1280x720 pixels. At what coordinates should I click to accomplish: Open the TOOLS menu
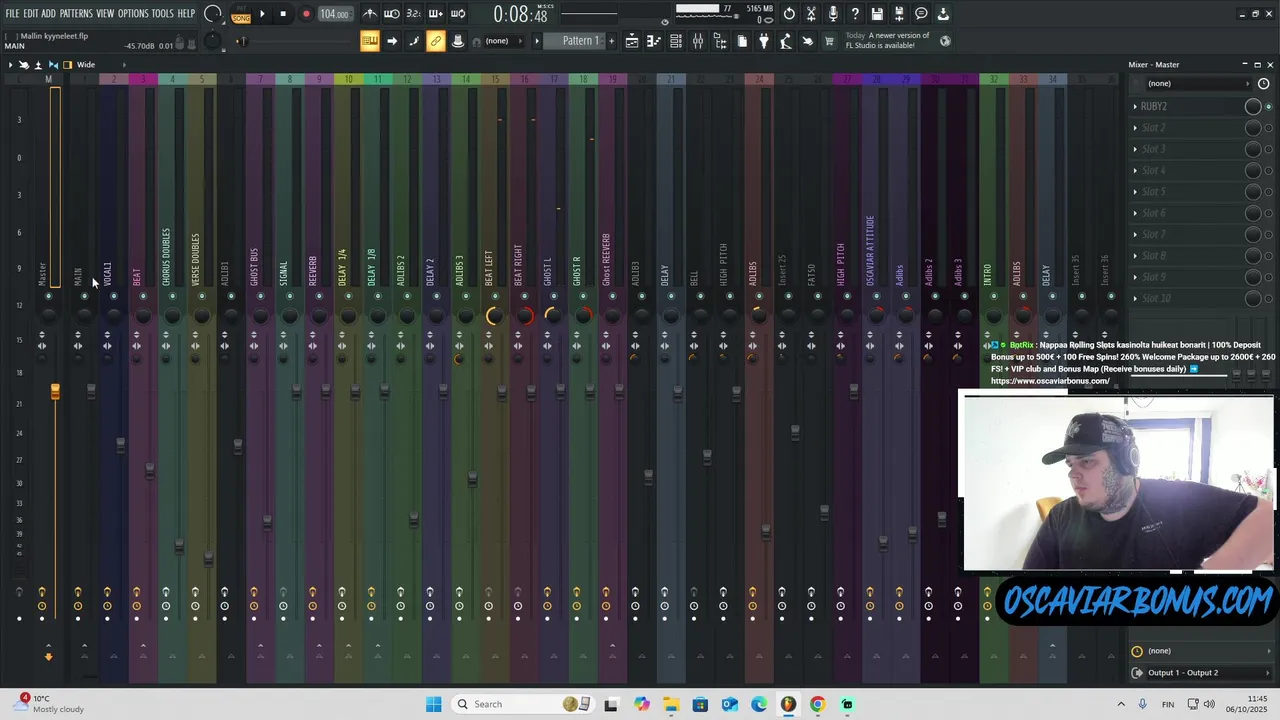[163, 14]
